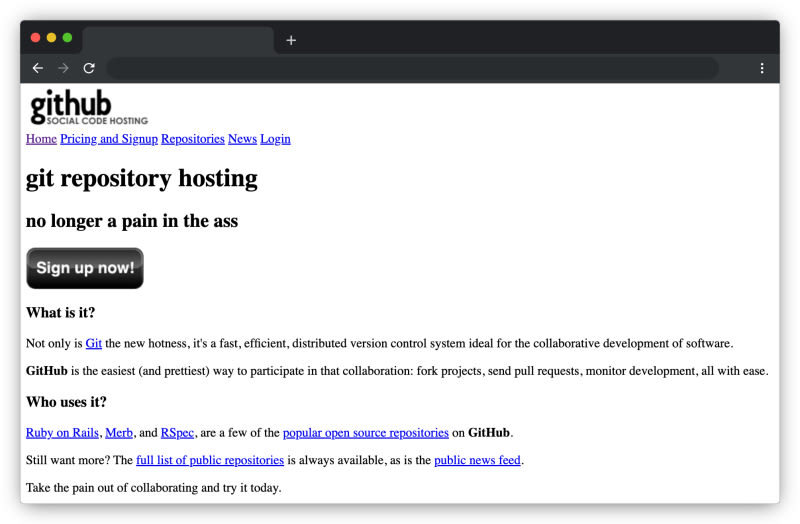This screenshot has width=800, height=524.
Task: Open the public news feed link
Action: (478, 460)
